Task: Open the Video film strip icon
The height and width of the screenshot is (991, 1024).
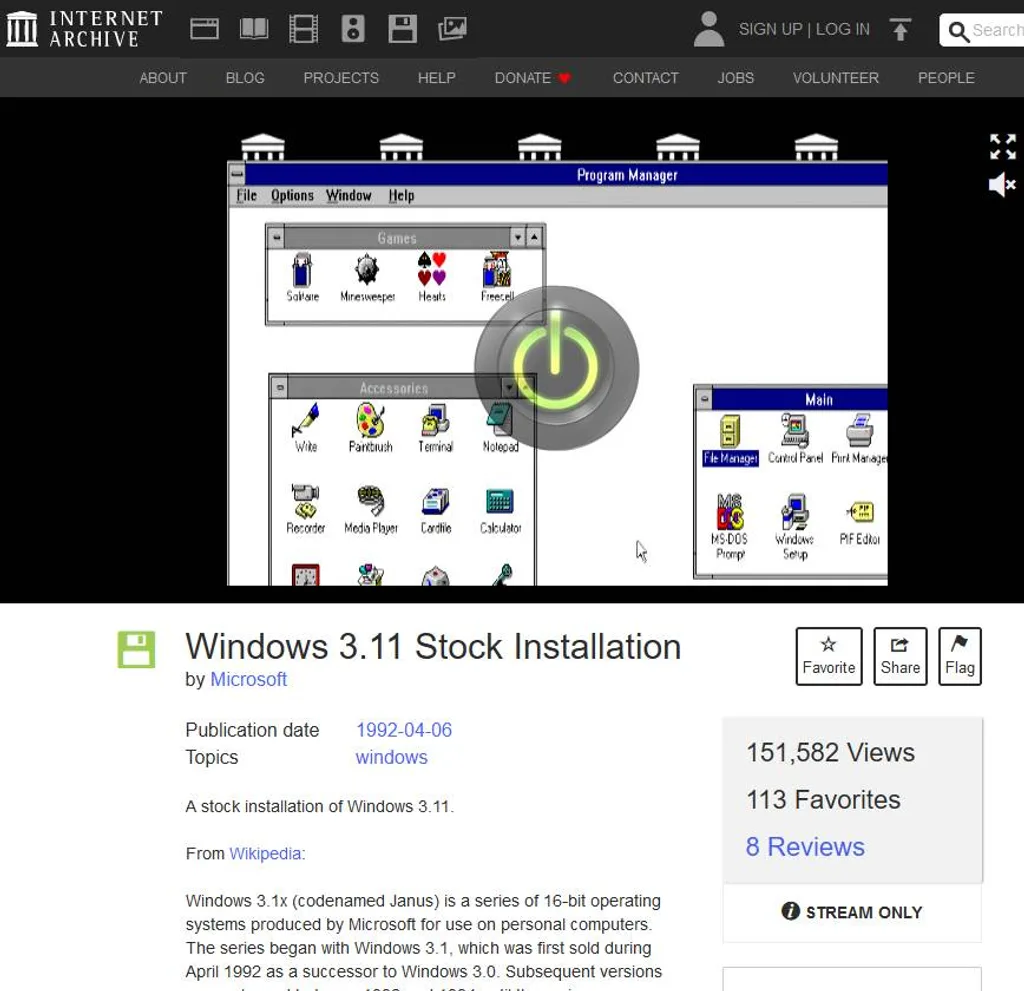Action: click(304, 29)
